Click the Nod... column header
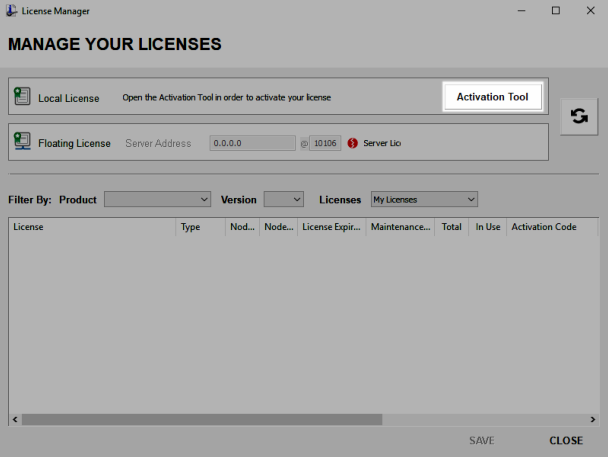Viewport: 608px width, 457px height. click(x=242, y=227)
